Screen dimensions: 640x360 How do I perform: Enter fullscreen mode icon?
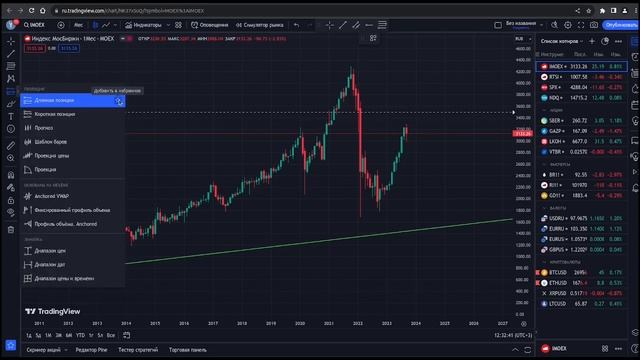581,25
